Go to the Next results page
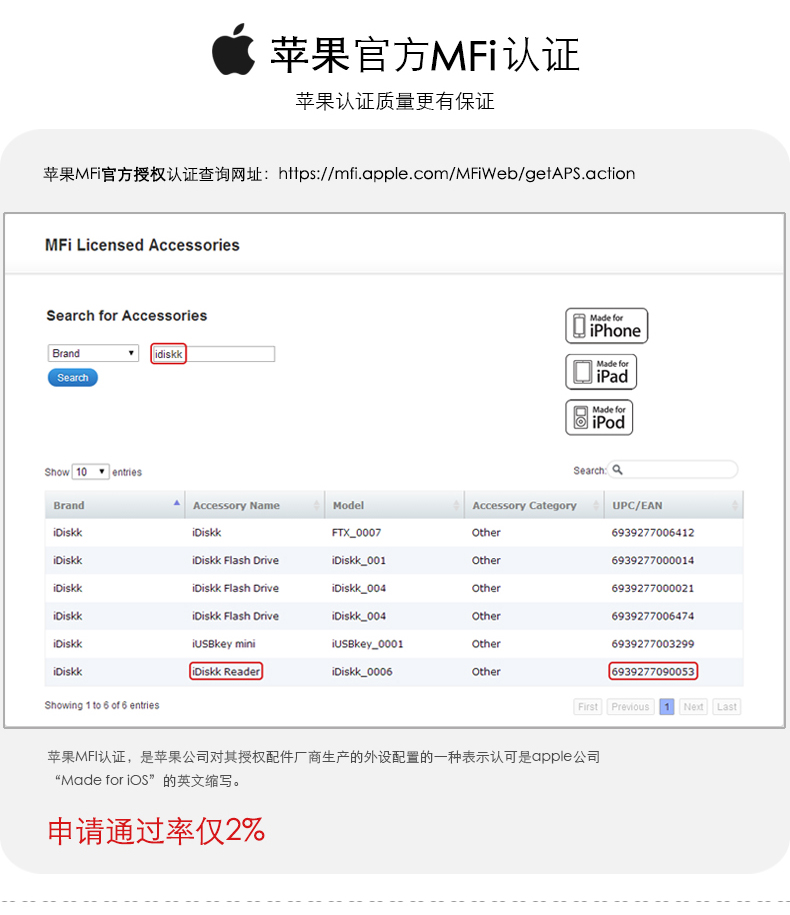The image size is (790, 915). [693, 707]
